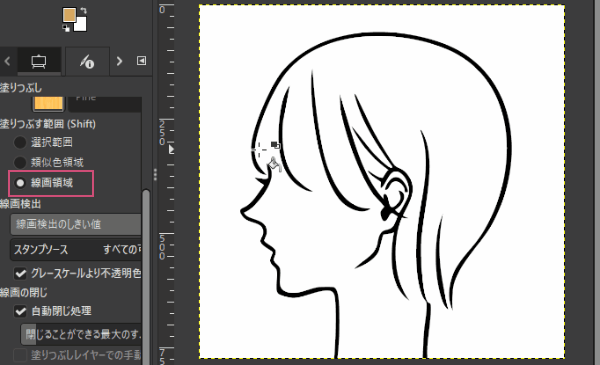Switch to the Device Status tab

coord(87,61)
